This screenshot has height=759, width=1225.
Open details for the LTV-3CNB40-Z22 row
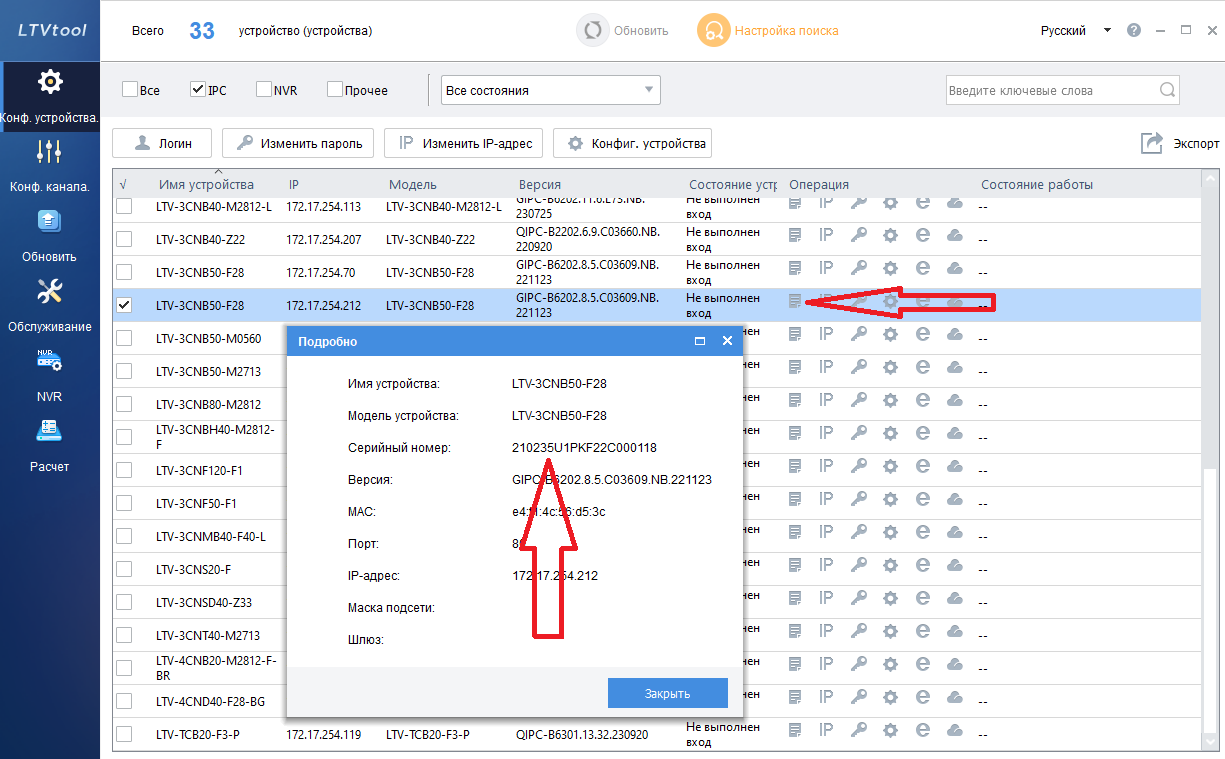click(x=795, y=236)
